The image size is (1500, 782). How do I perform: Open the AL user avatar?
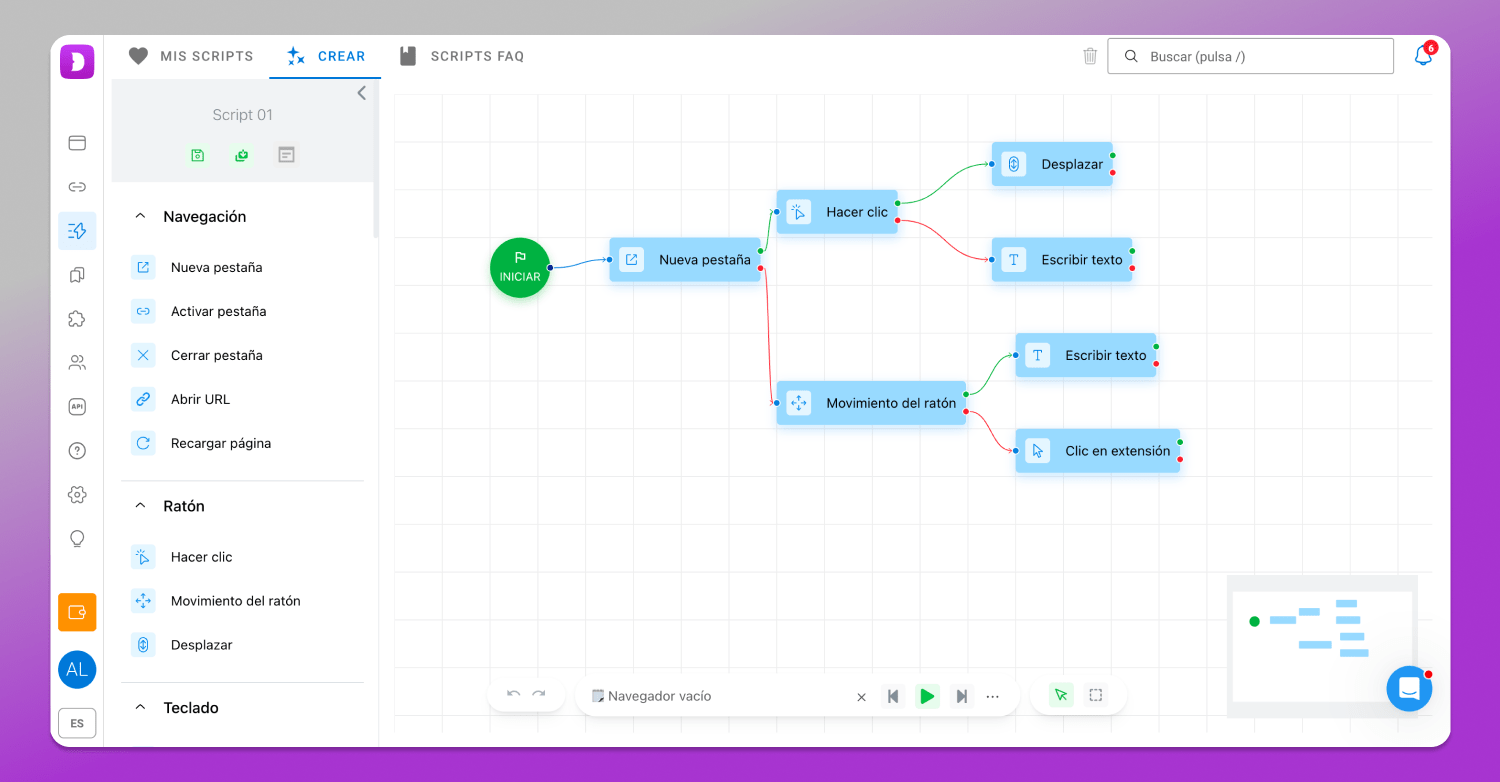point(77,670)
